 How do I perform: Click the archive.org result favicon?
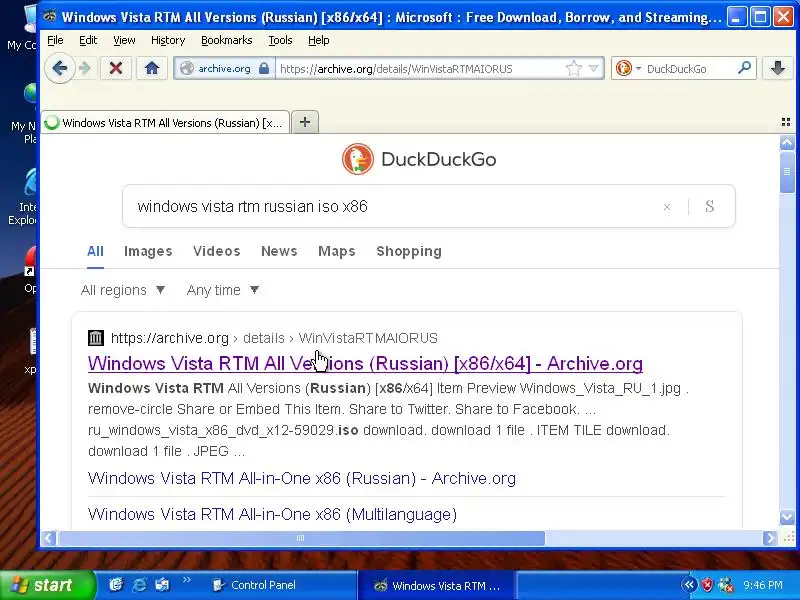click(96, 338)
